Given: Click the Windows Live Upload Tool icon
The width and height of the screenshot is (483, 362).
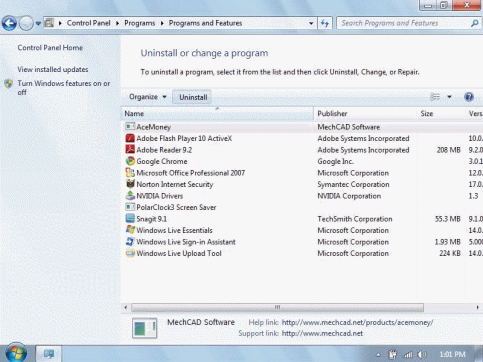Looking at the screenshot, I should tap(130, 253).
